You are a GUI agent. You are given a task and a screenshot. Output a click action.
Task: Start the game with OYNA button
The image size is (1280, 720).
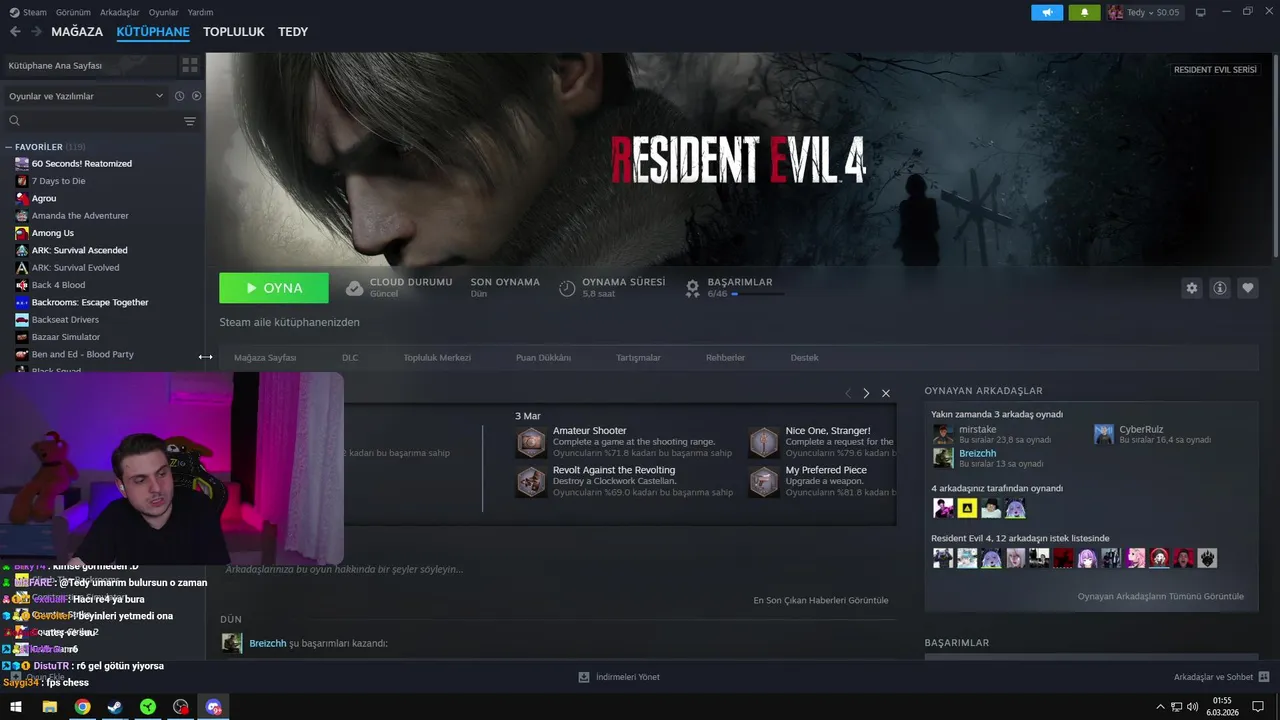tap(274, 288)
